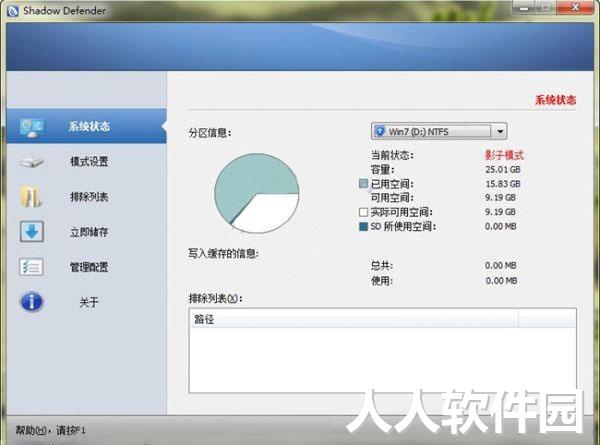Click the 25.01 GB capacity value

point(503,170)
